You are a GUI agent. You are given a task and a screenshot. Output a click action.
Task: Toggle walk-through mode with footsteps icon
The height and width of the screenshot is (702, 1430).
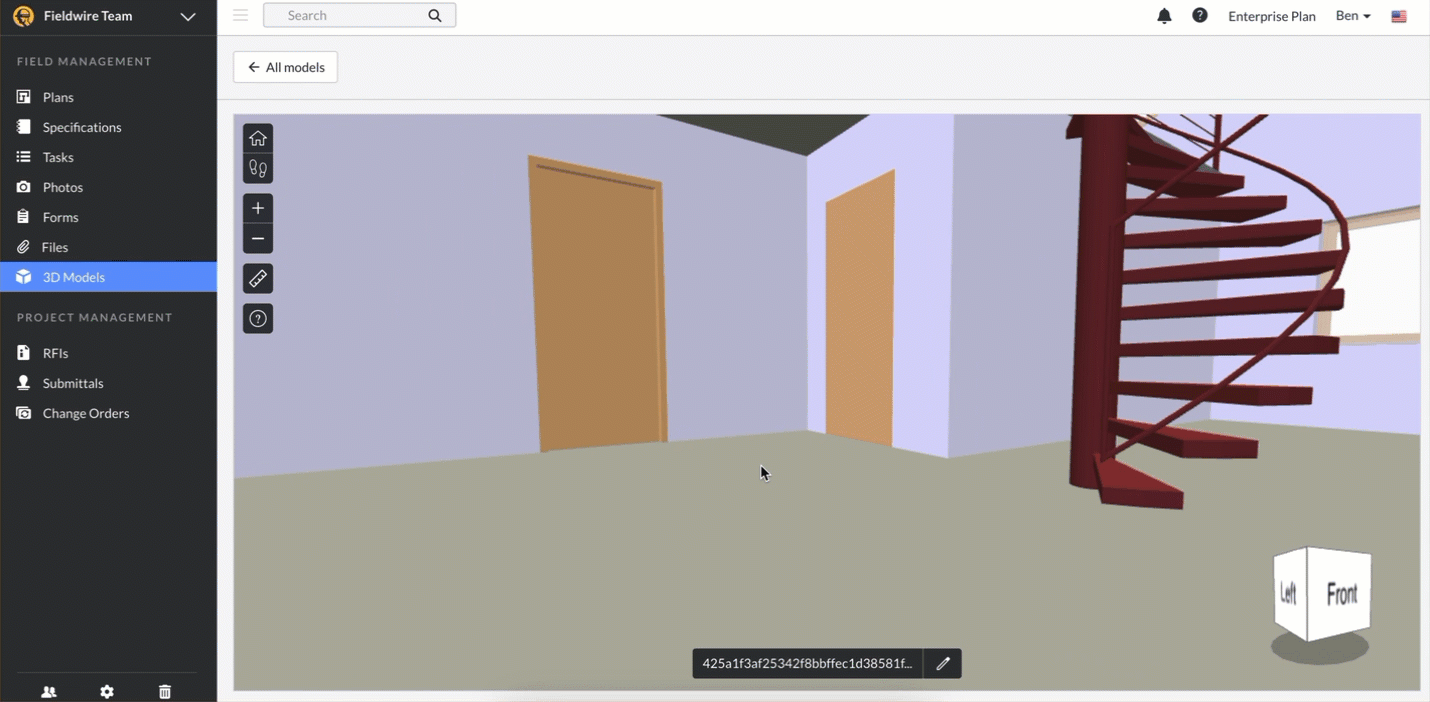pyautogui.click(x=257, y=168)
